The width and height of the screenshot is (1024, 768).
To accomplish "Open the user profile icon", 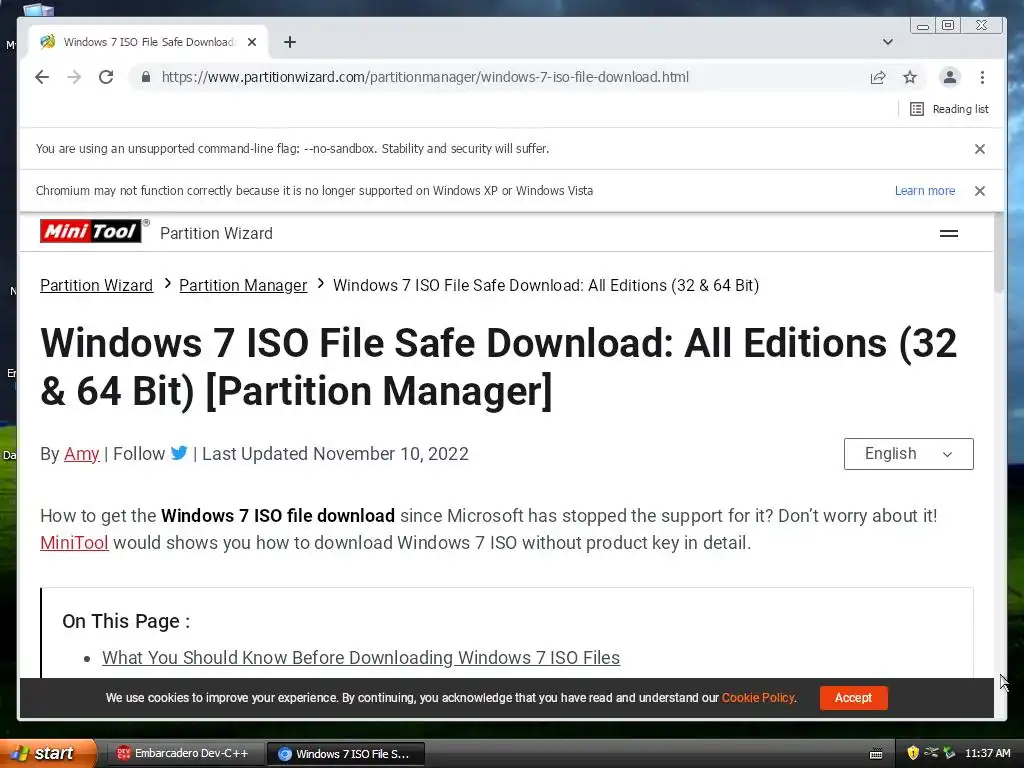I will point(950,77).
